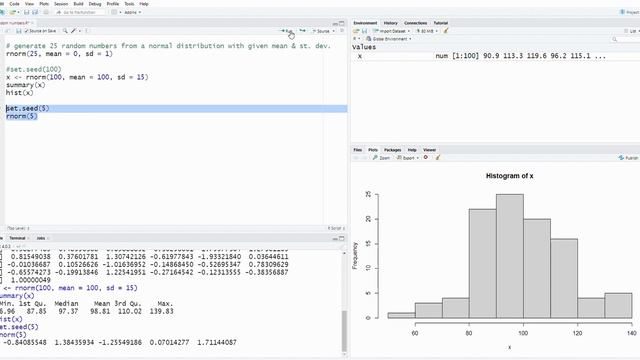Open the Build menu
This screenshot has width=640, height=360.
point(78,4)
